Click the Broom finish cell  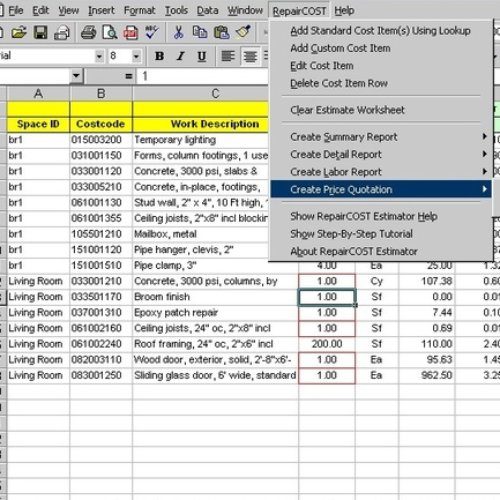coord(215,297)
